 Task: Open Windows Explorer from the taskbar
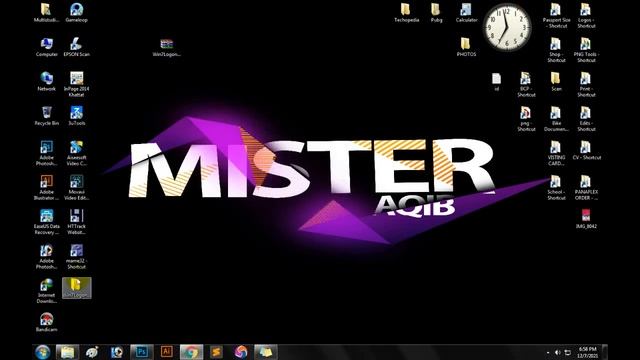tap(67, 352)
